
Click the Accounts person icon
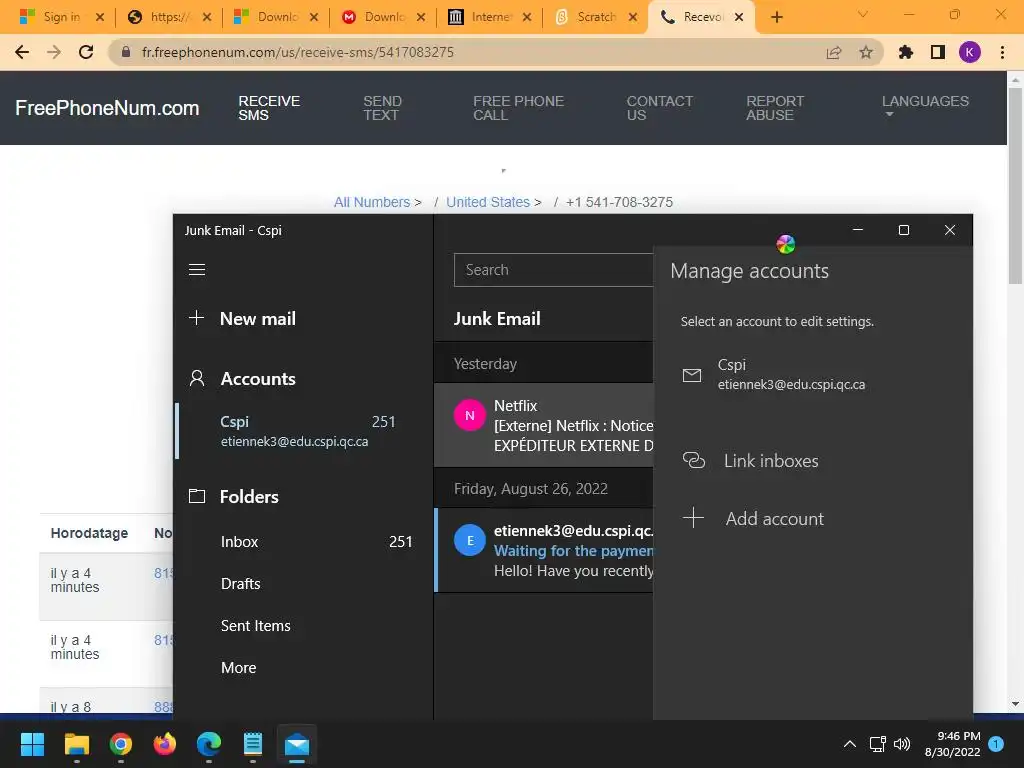pyautogui.click(x=197, y=378)
